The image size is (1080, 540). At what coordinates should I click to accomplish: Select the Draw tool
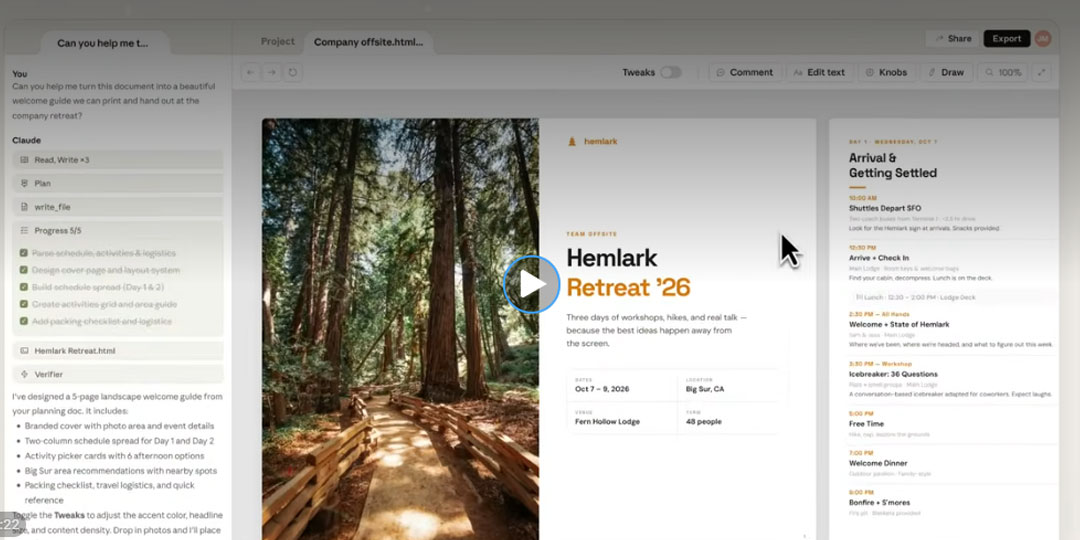pyautogui.click(x=946, y=72)
